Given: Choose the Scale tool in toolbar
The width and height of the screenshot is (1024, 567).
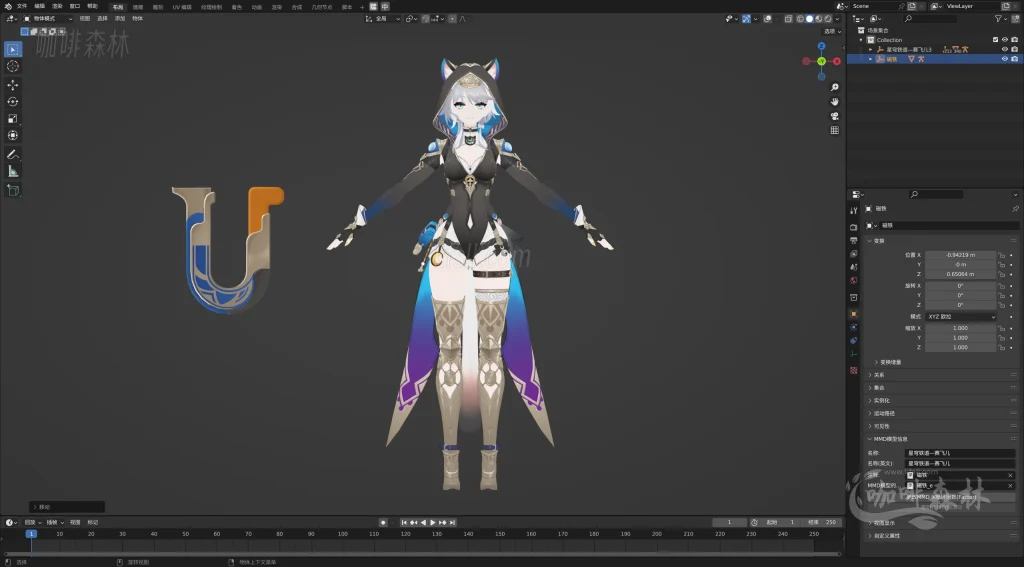Looking at the screenshot, I should (x=12, y=119).
